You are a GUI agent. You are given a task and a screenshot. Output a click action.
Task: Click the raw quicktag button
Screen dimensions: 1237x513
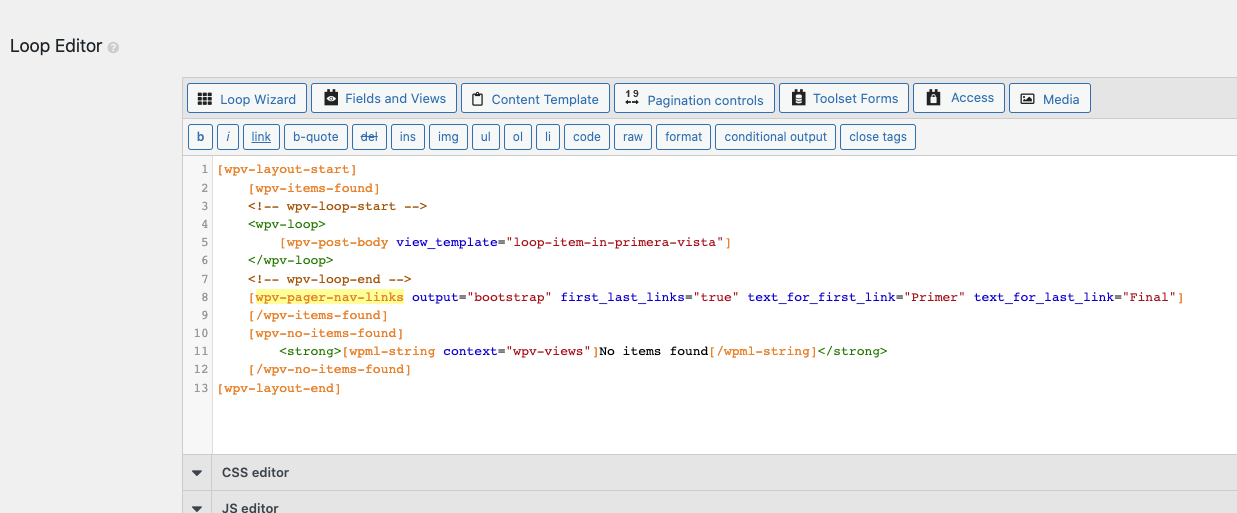coord(633,137)
